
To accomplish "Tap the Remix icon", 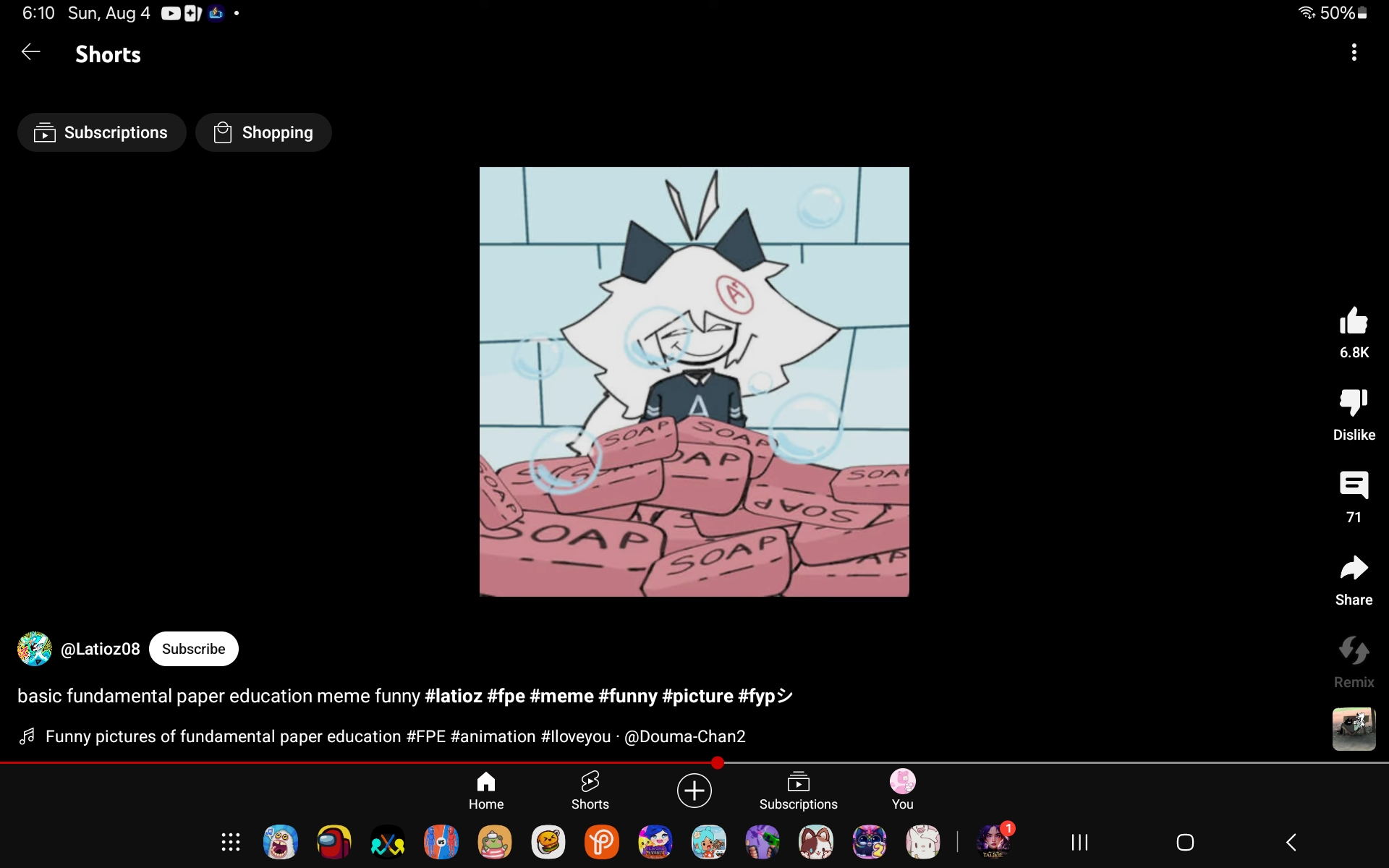I will point(1354,651).
